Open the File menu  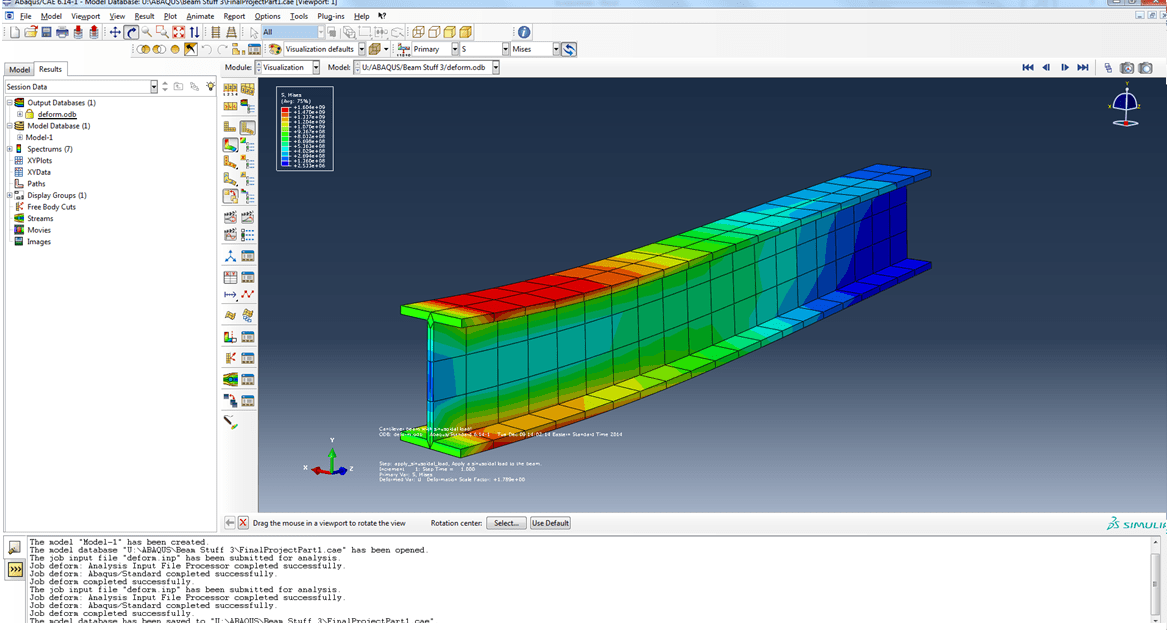click(x=25, y=16)
